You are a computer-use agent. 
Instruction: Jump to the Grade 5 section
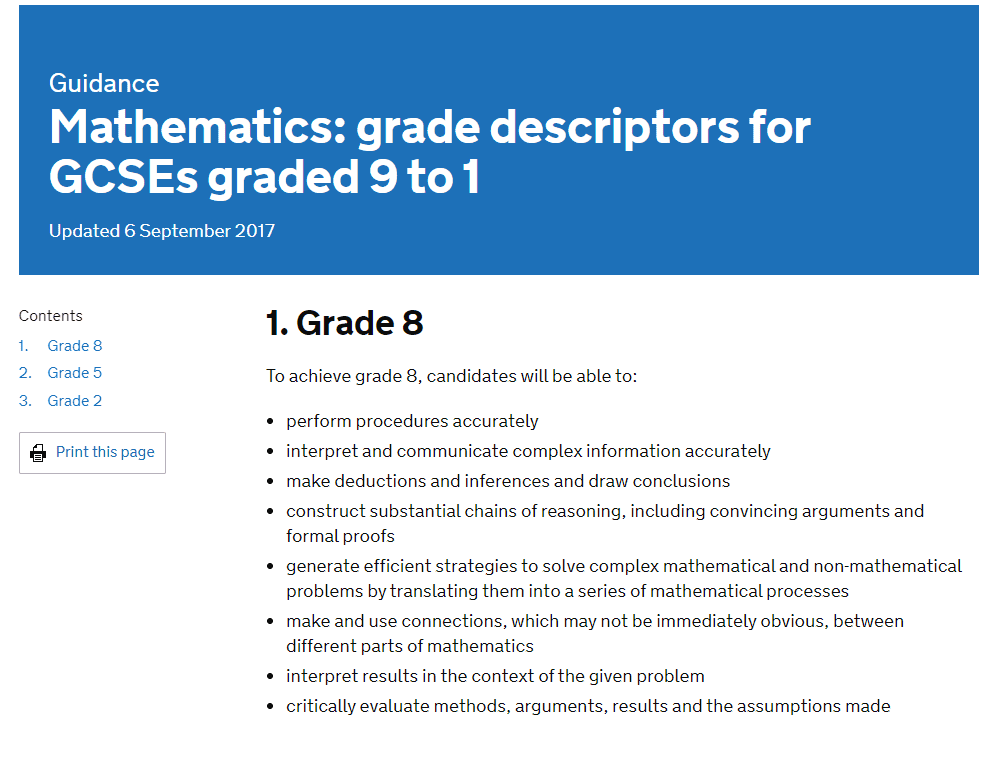coord(74,373)
